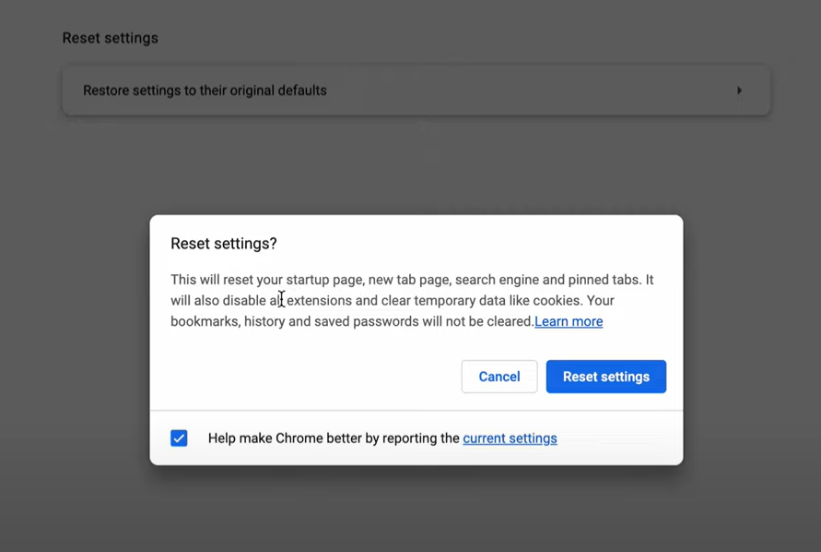Open the current settings link

(x=510, y=438)
